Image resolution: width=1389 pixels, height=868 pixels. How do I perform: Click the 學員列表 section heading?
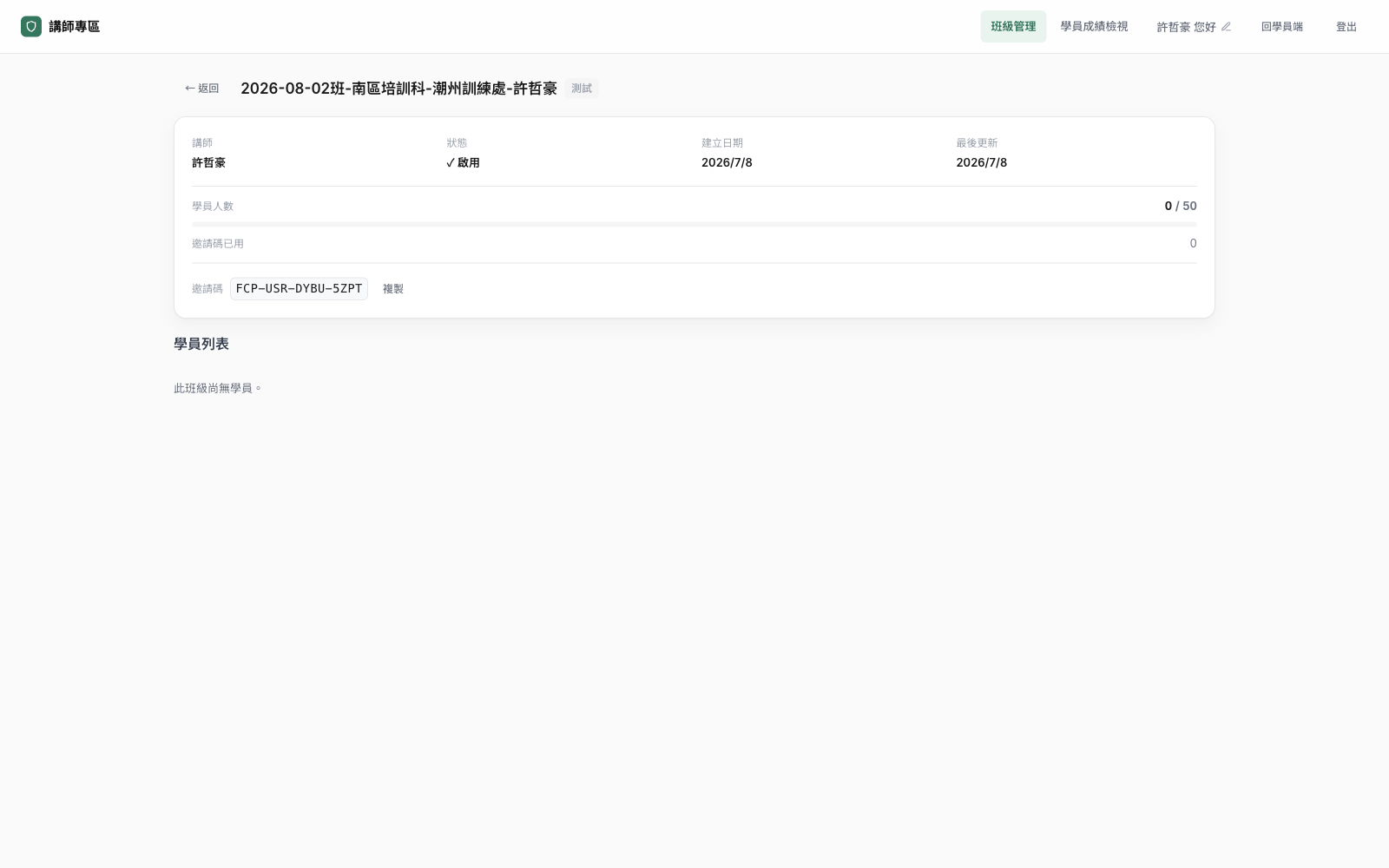pos(201,344)
